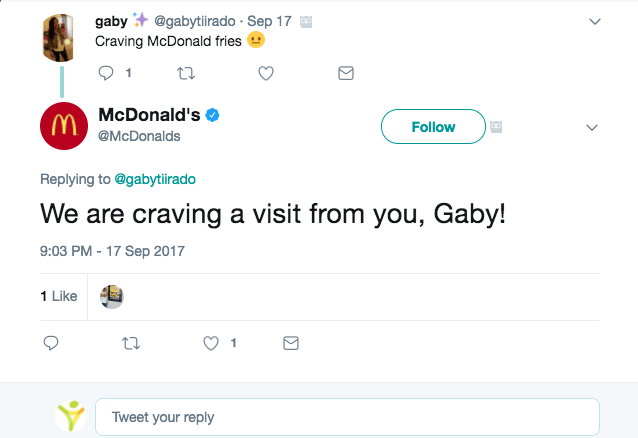
Task: Direct message the McDonald's tweet
Action: tap(291, 343)
